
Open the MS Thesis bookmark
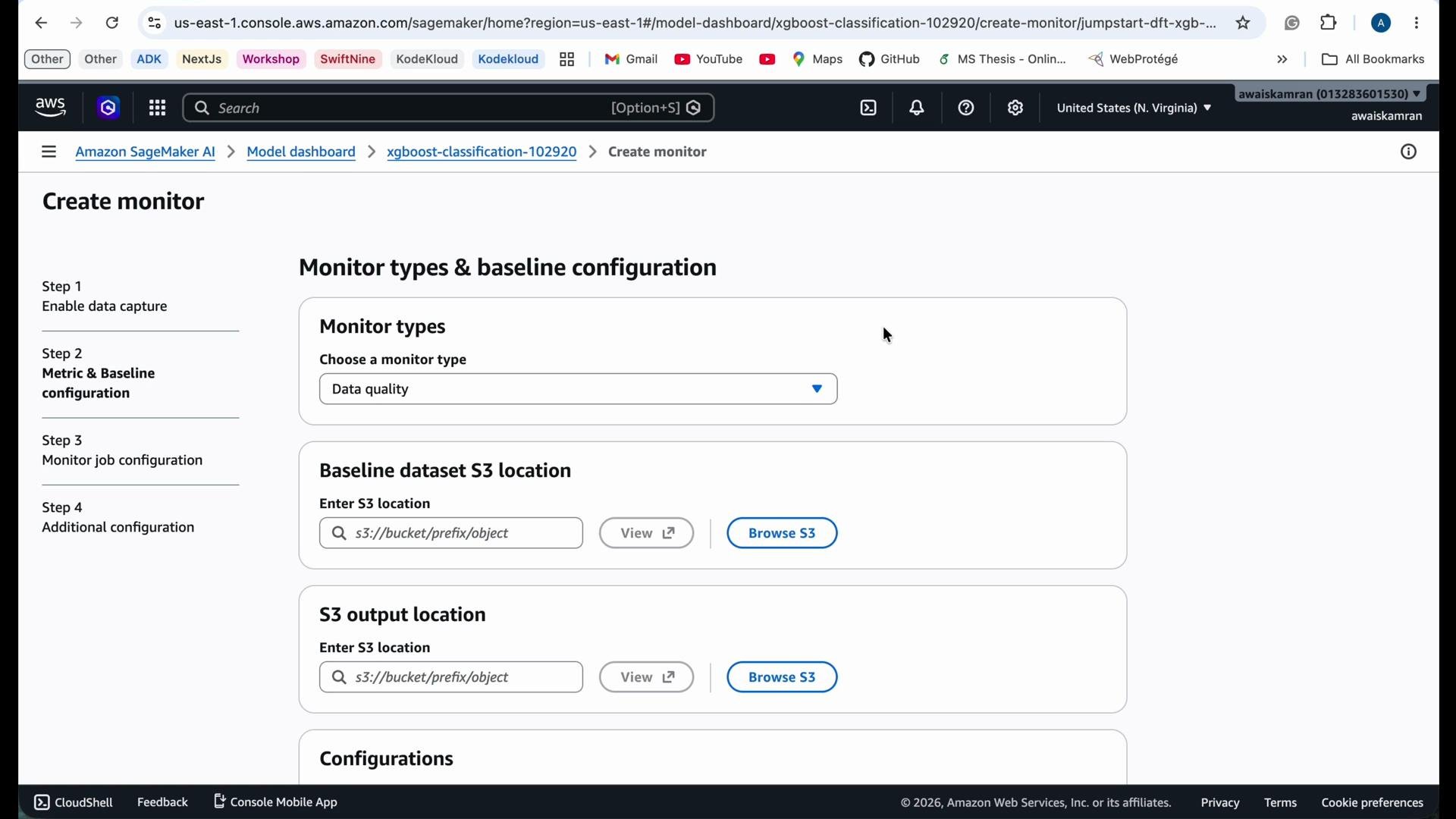click(1003, 59)
